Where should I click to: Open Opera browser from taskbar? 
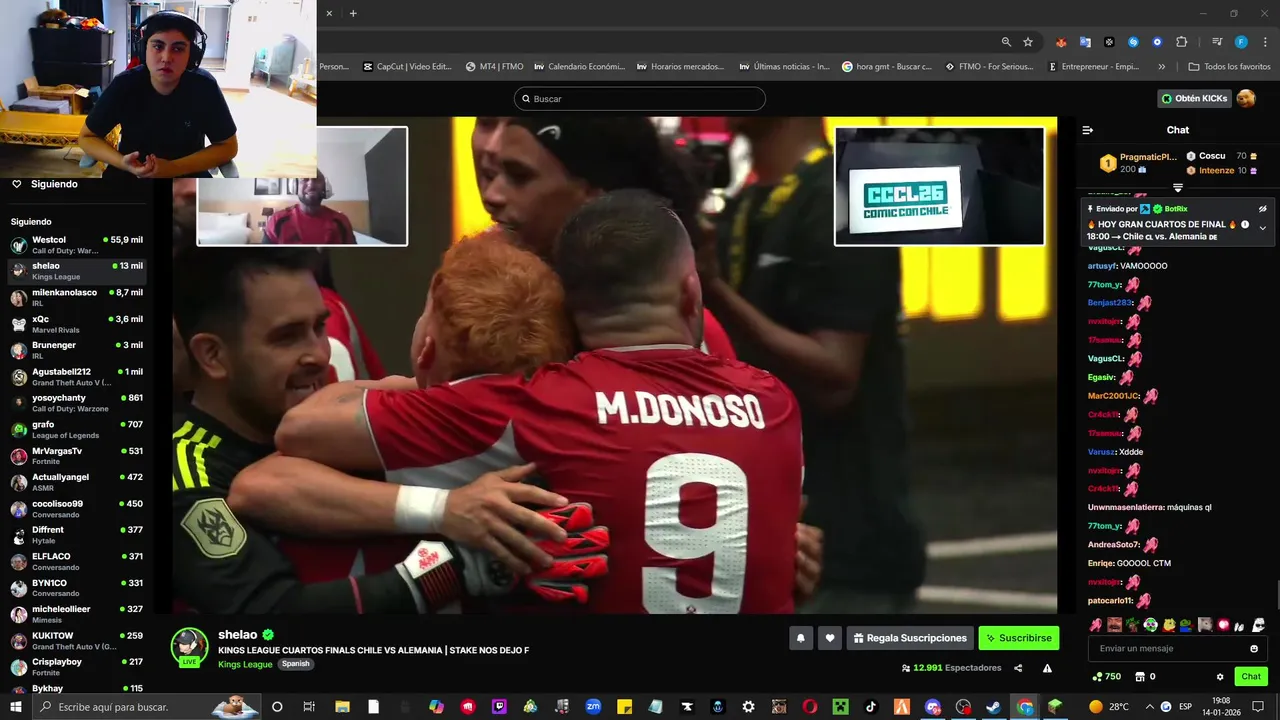pos(810,707)
